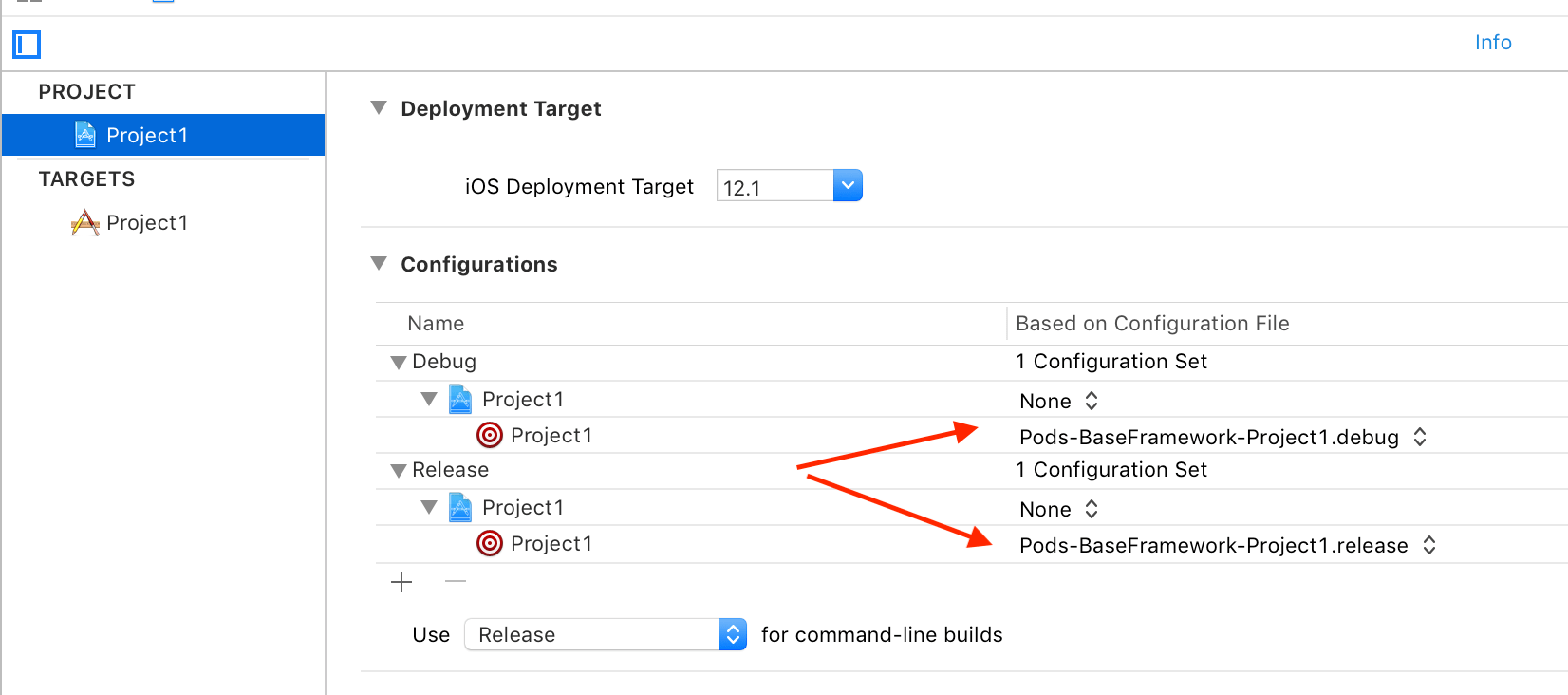Open the iOS Deployment Target dropdown arrow
Viewport: 1568px width, 695px height.
pyautogui.click(x=848, y=185)
